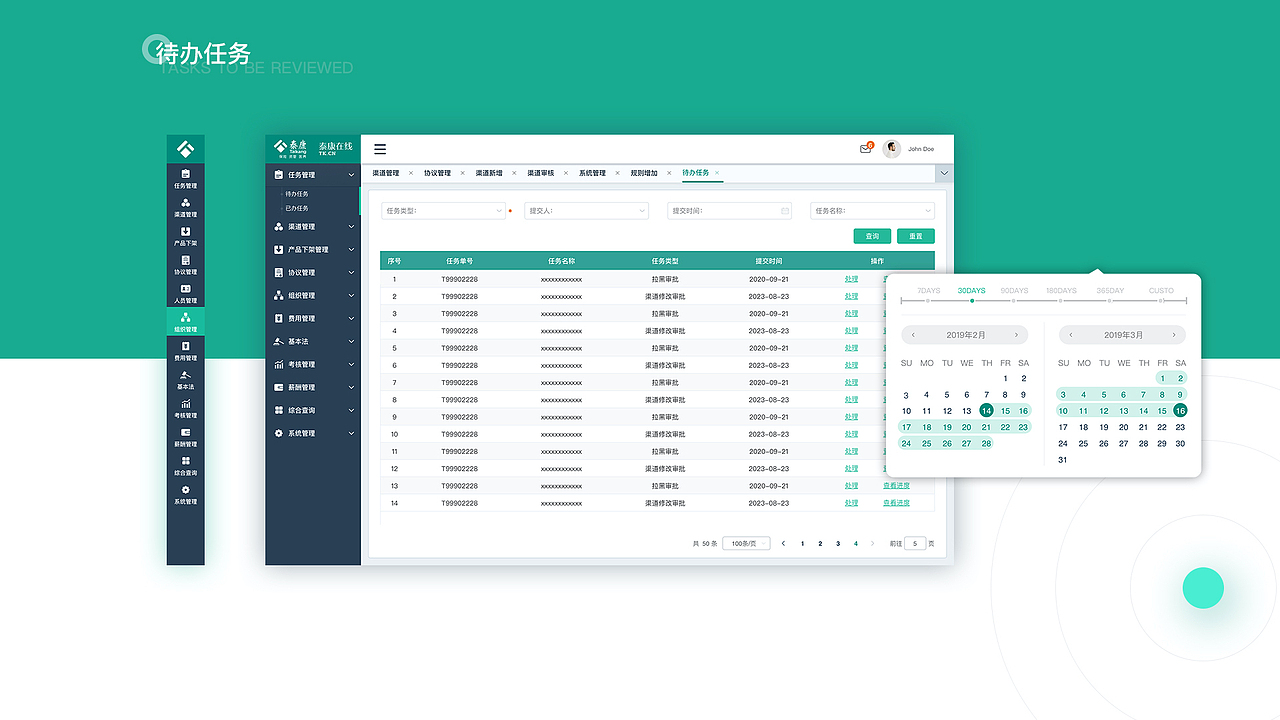
Task: Open the 任务名称 dropdown
Action: 872,211
